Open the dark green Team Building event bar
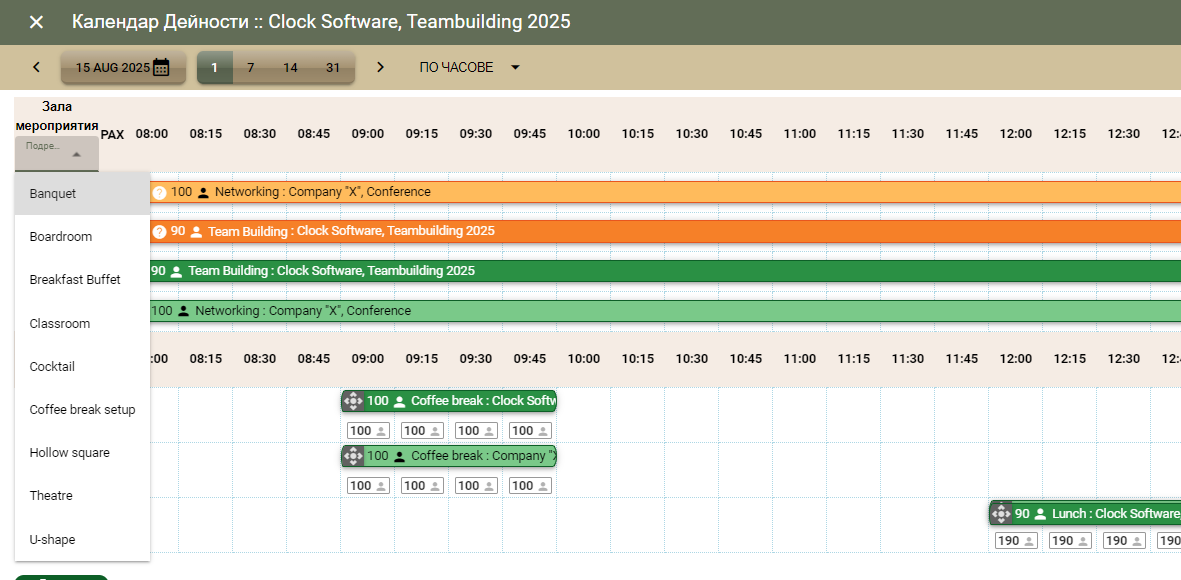Image resolution: width=1181 pixels, height=580 pixels. 665,271
